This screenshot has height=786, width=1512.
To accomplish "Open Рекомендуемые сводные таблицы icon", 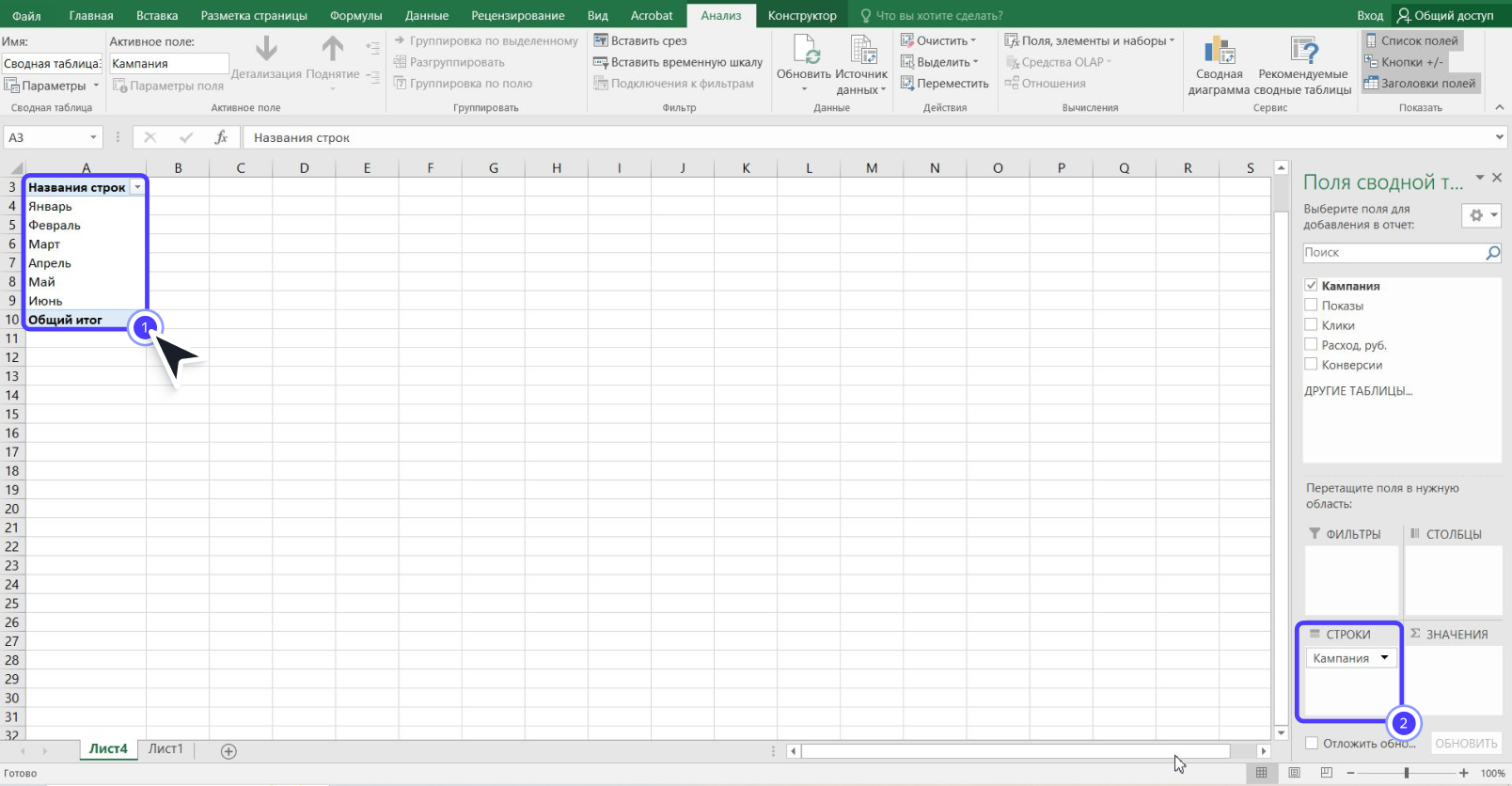I will click(1303, 50).
